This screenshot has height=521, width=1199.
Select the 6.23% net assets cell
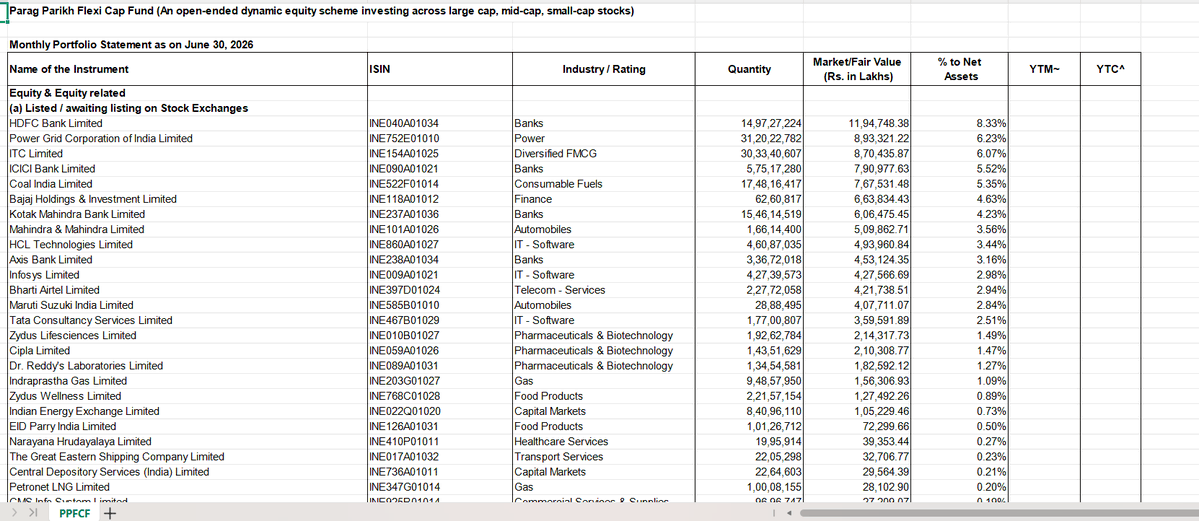(960, 138)
